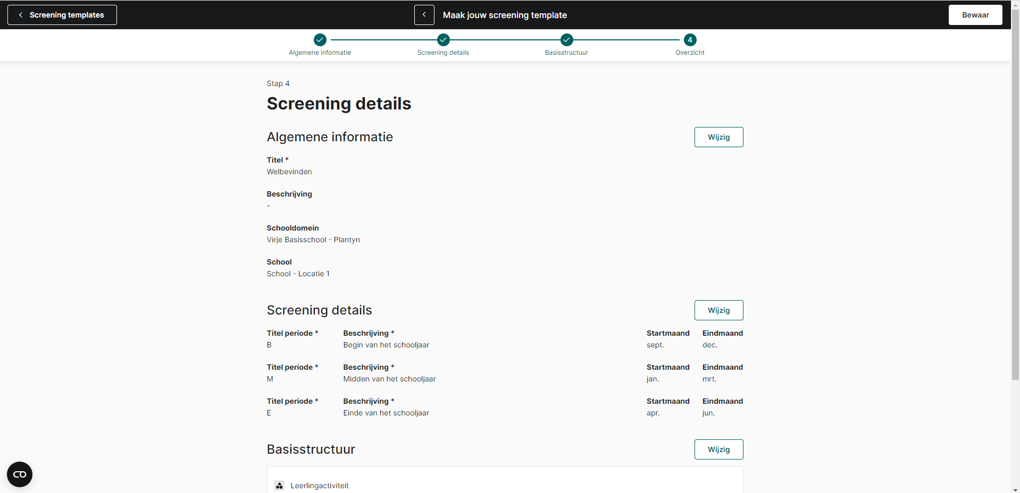
Task: Click the description Begin van het schooljaar
Action: [x=386, y=345]
